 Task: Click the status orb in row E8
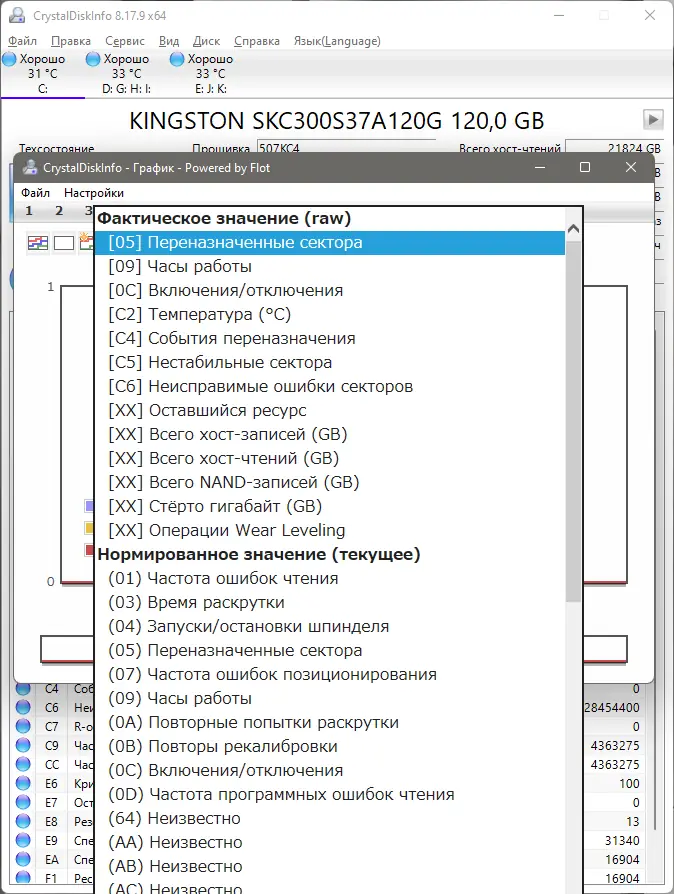23,822
